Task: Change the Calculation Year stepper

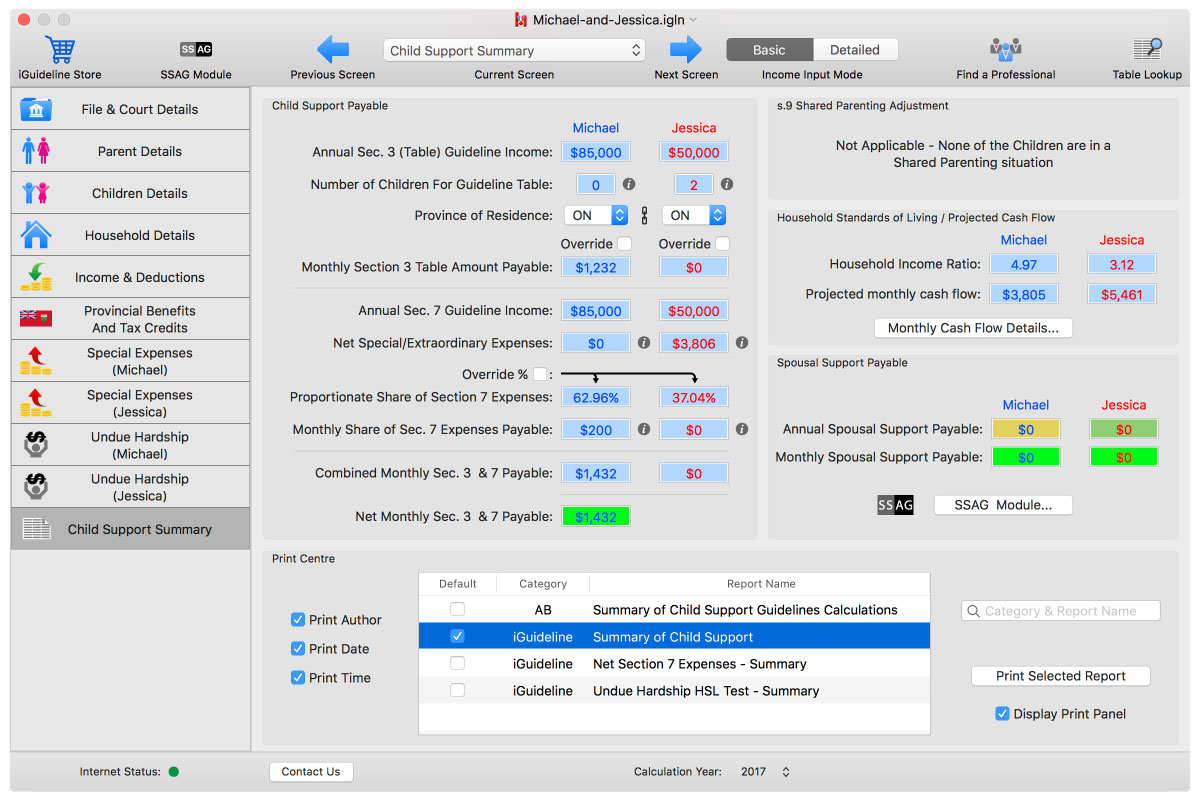Action: point(786,772)
